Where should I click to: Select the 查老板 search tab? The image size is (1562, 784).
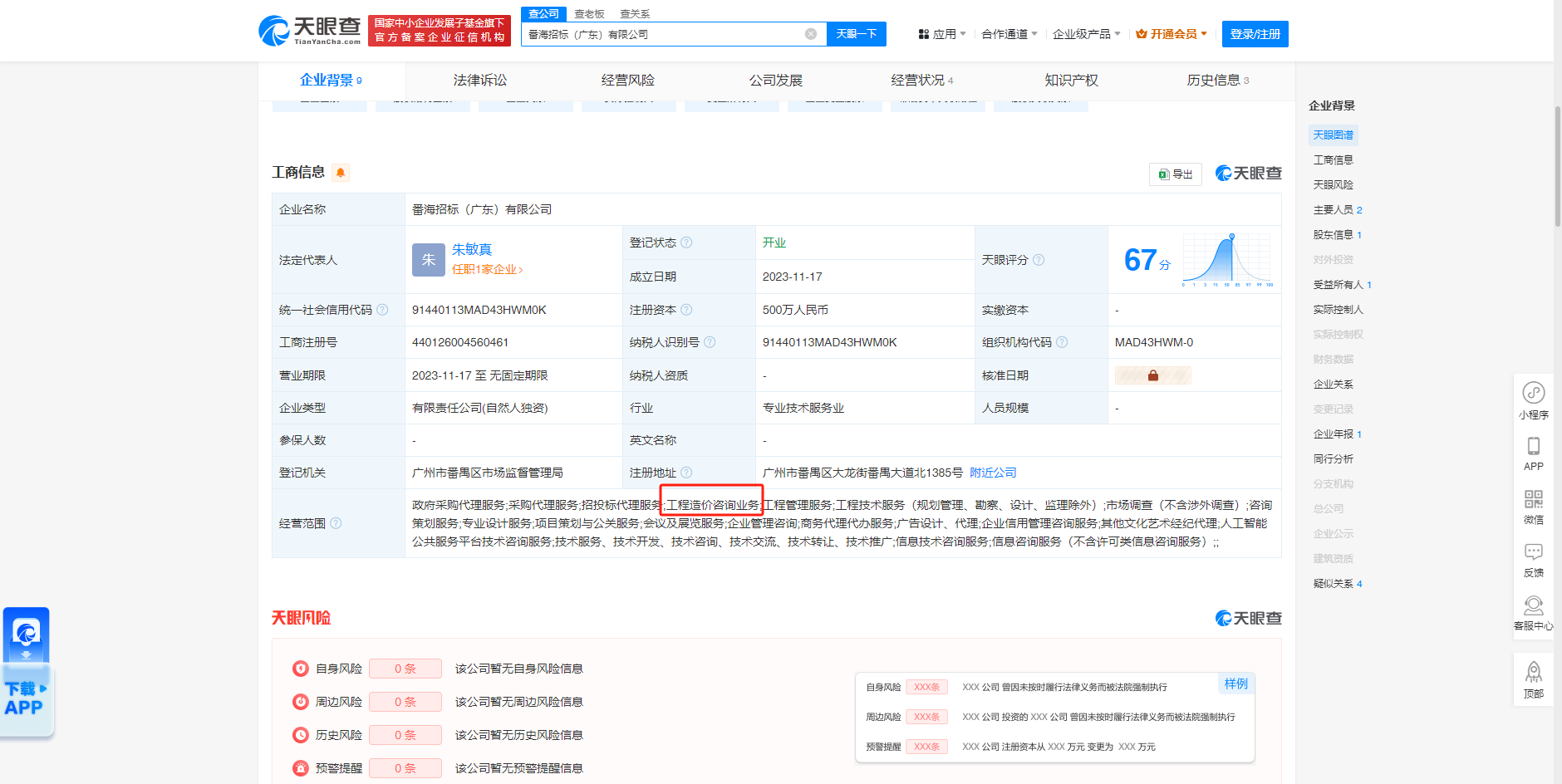point(589,14)
